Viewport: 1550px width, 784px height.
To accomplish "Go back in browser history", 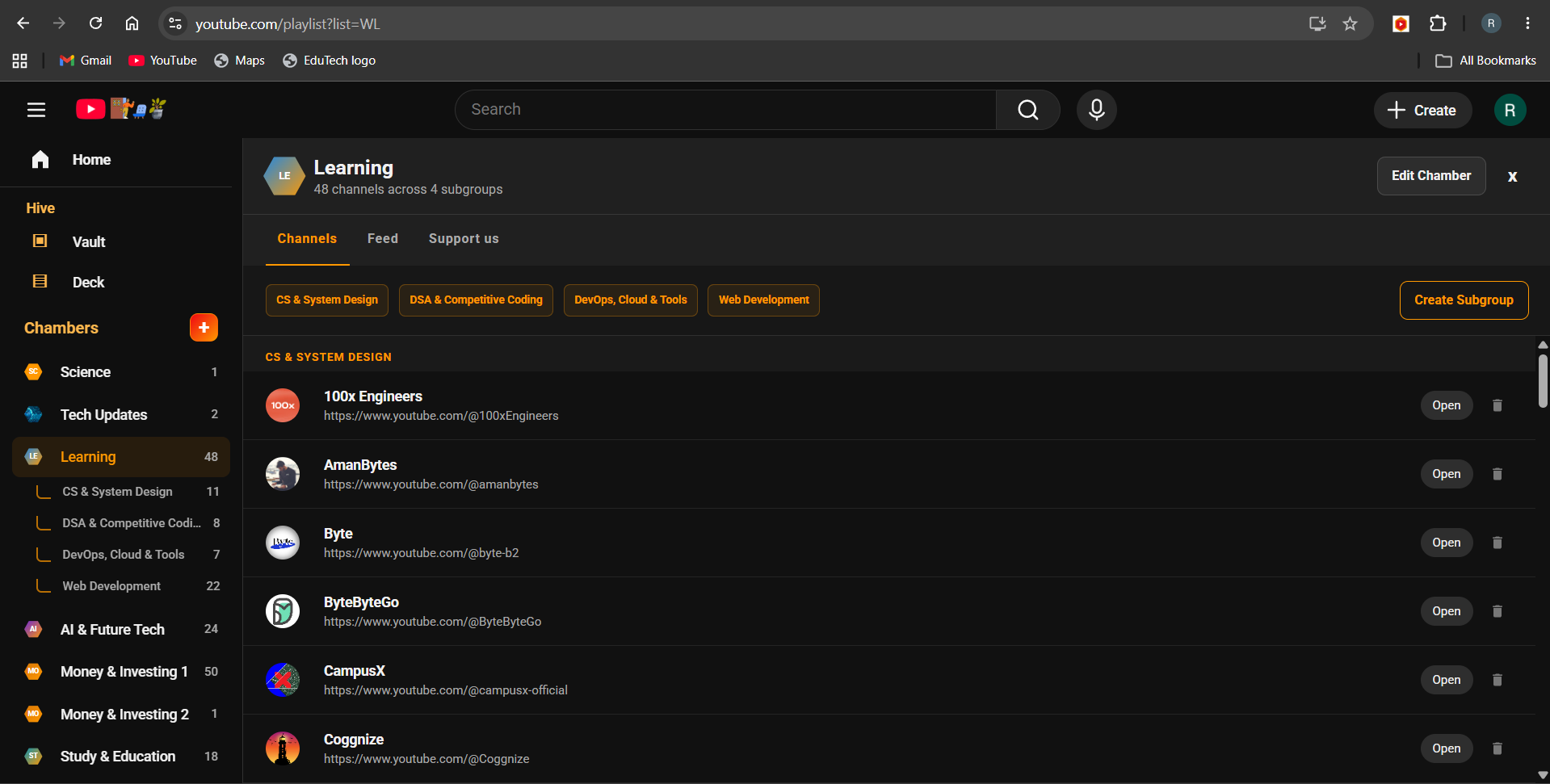I will pos(23,23).
